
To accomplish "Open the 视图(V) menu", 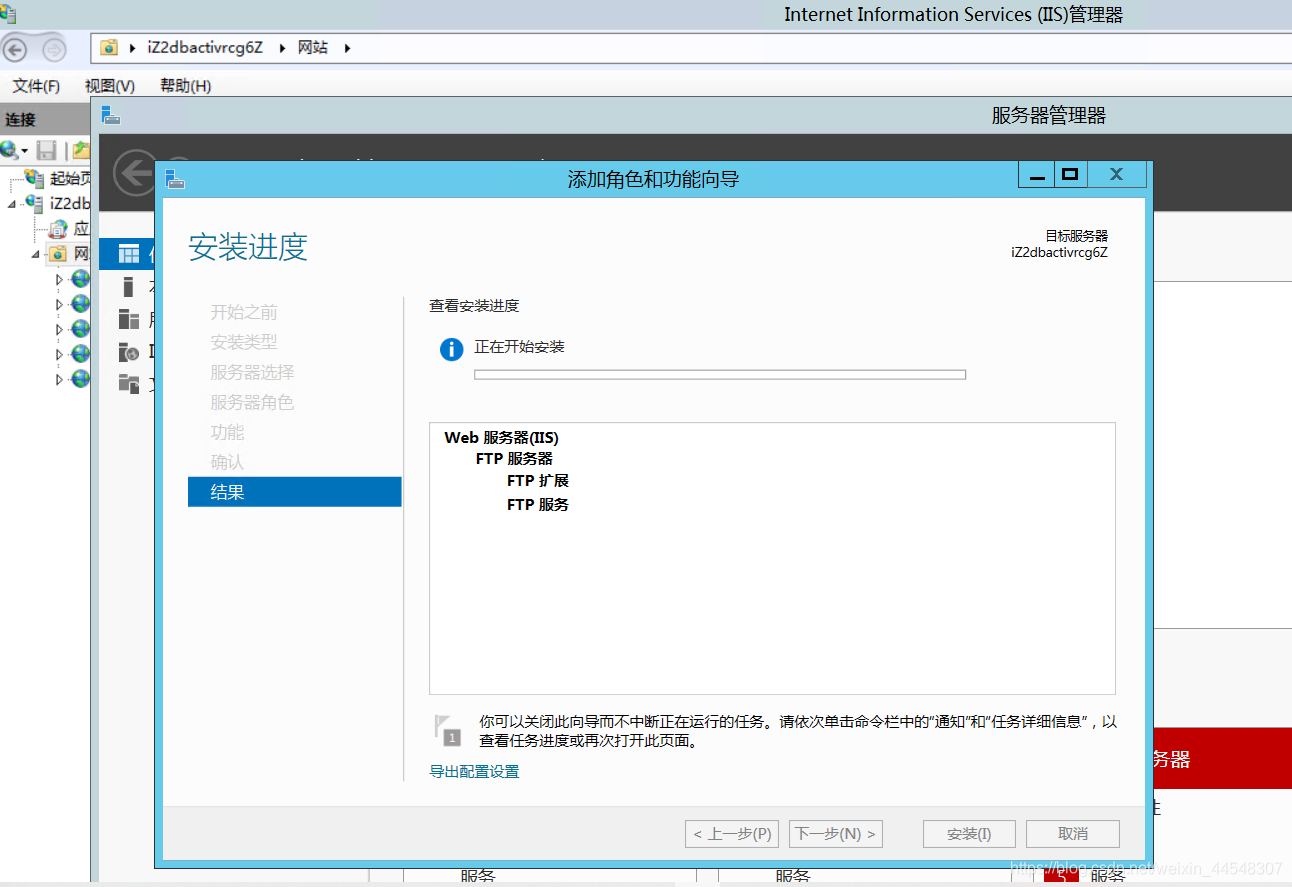I will (110, 86).
